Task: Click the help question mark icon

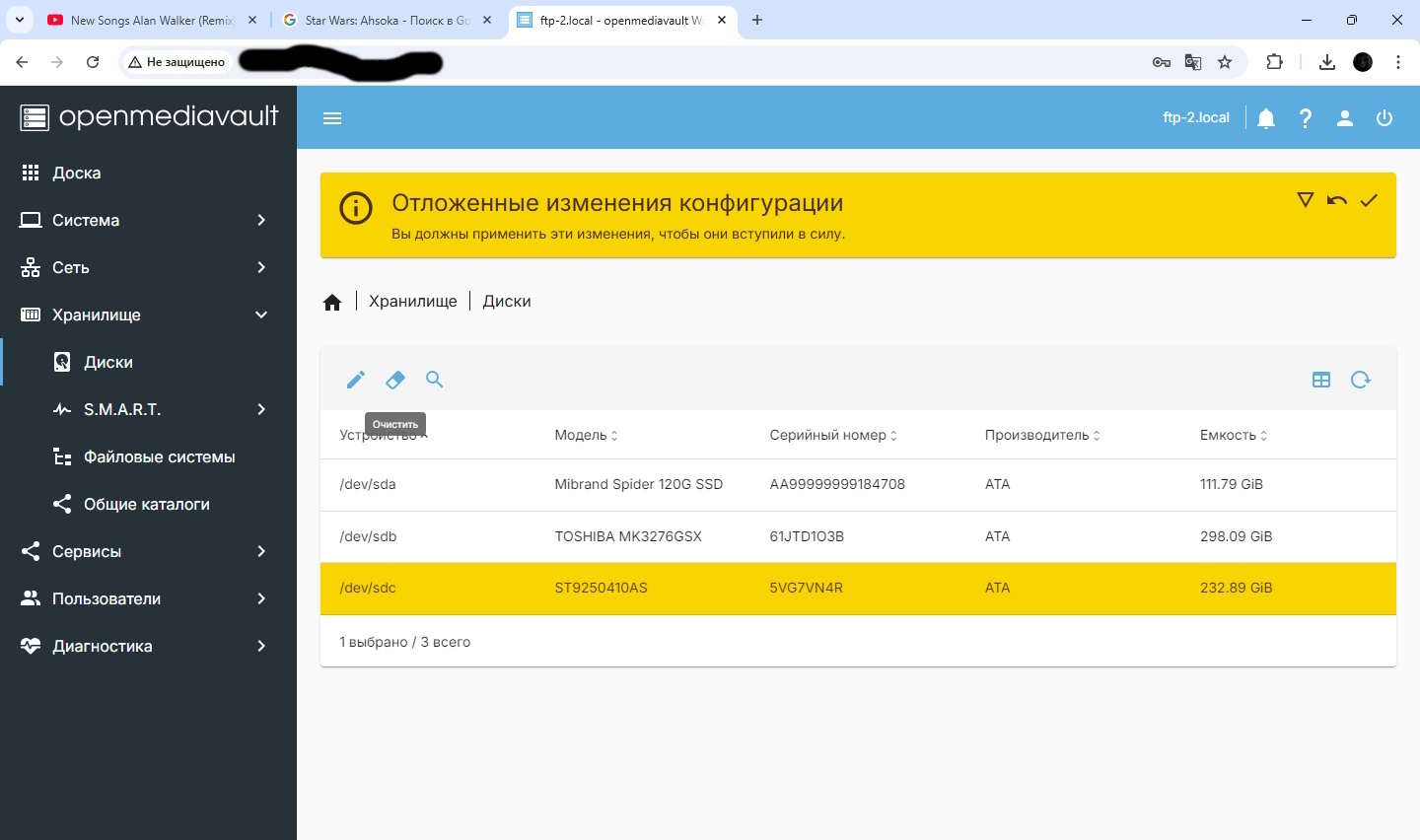Action: point(1306,118)
